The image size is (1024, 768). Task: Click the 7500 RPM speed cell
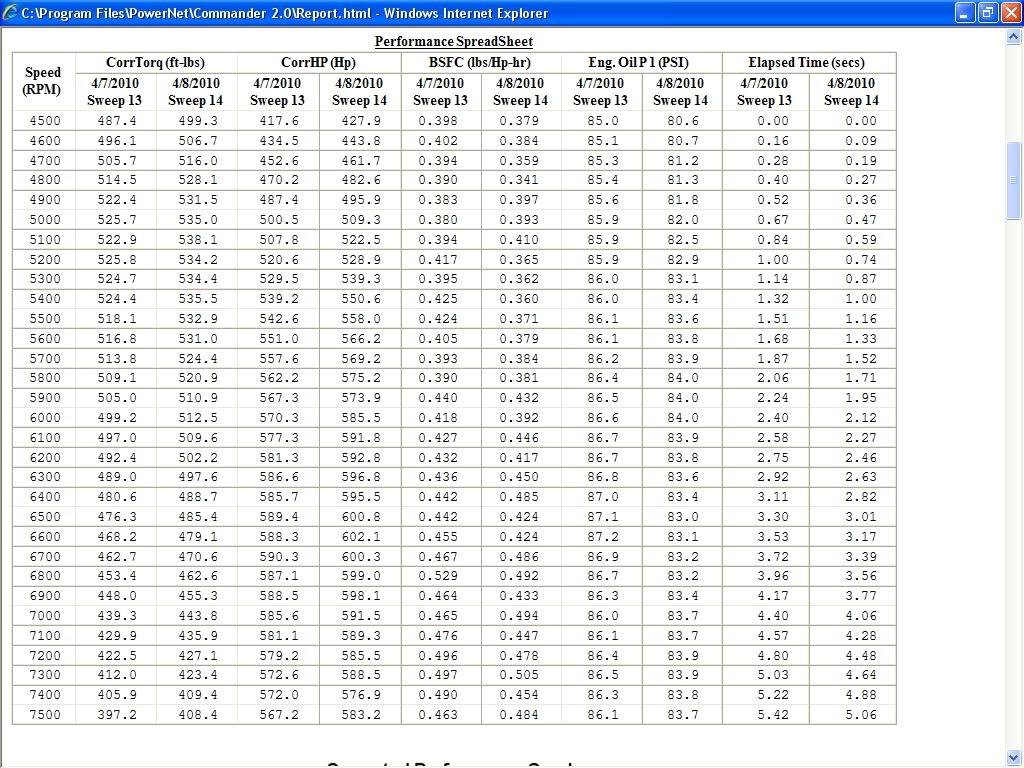pyautogui.click(x=43, y=715)
